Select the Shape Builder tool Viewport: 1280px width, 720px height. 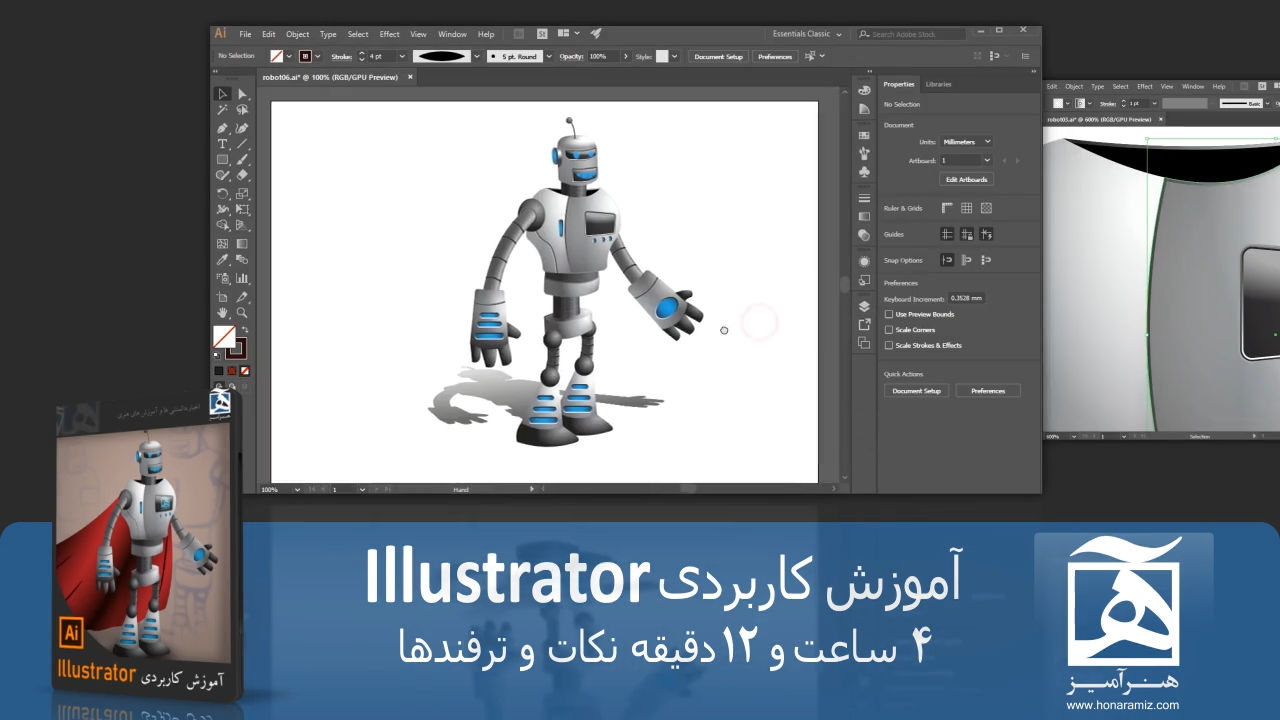click(x=222, y=226)
